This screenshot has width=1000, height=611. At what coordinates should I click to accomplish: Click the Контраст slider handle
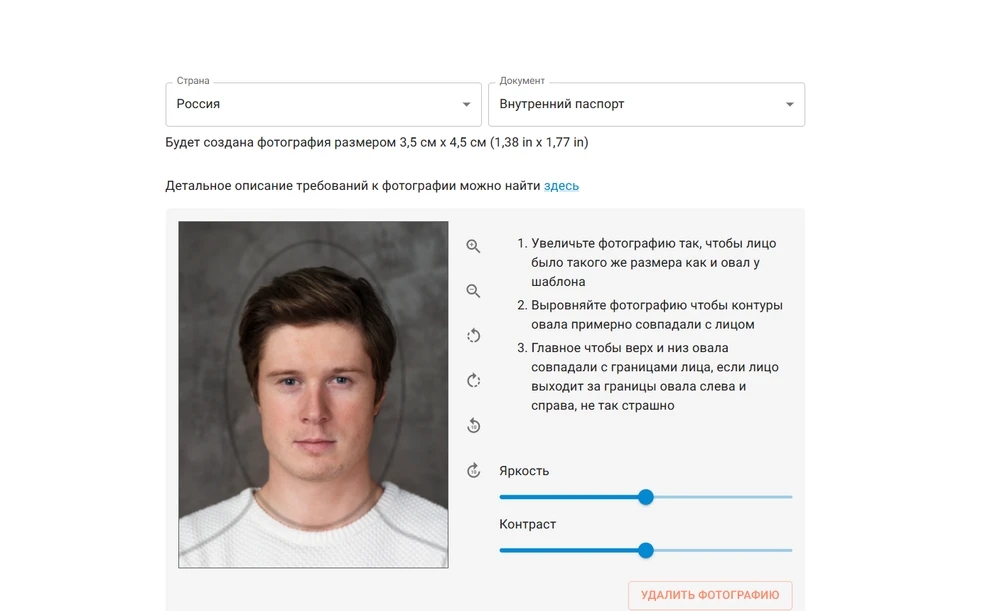[x=646, y=550]
